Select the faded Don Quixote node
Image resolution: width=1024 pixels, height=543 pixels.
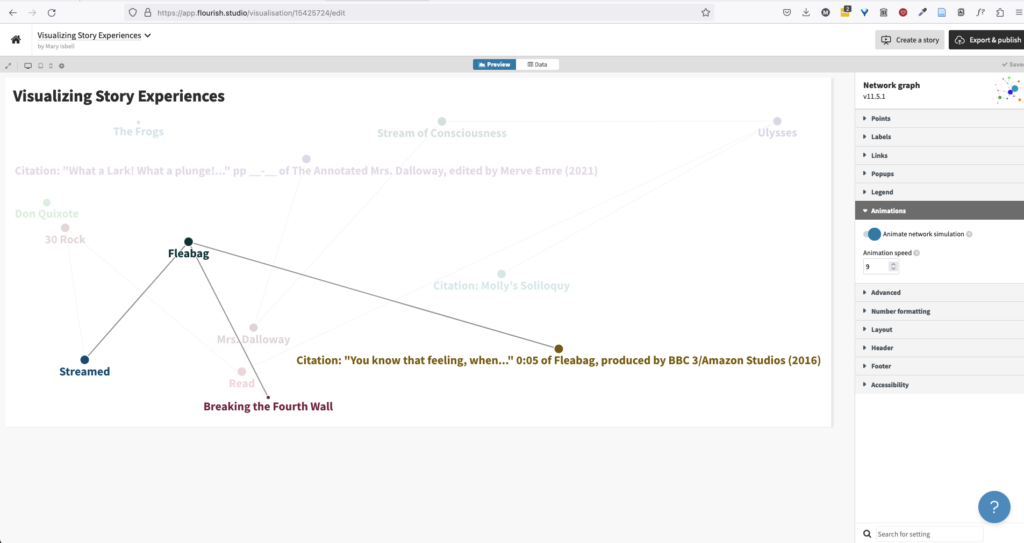click(x=46, y=203)
